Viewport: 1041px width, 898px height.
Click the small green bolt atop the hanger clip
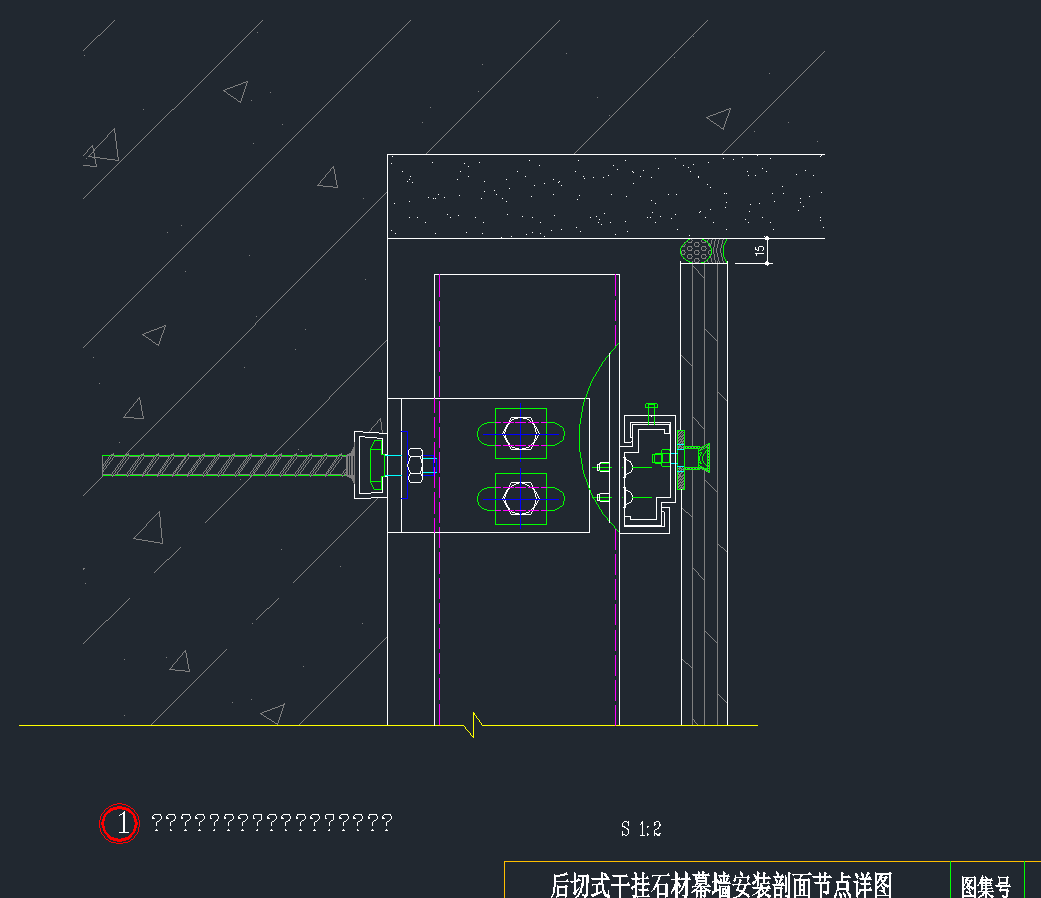click(x=652, y=411)
